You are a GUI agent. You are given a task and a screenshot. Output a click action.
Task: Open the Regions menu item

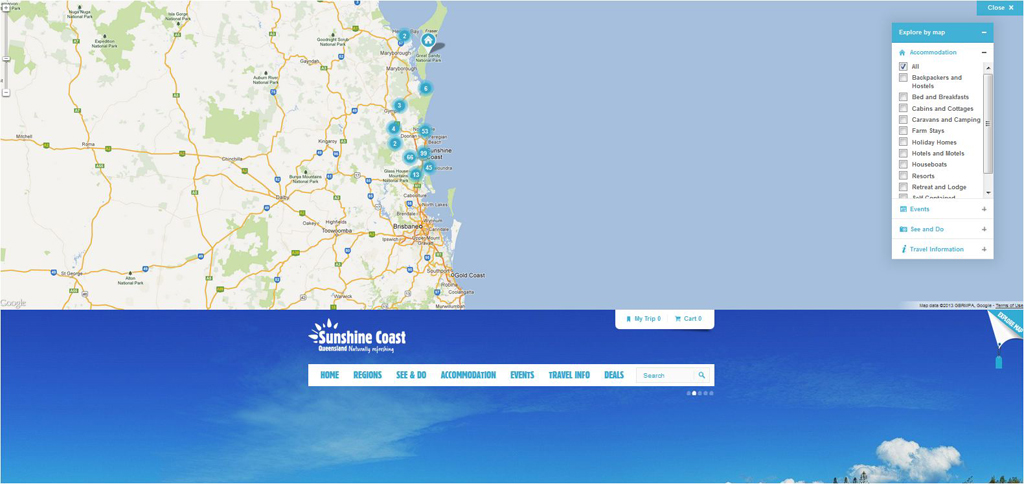coord(367,375)
